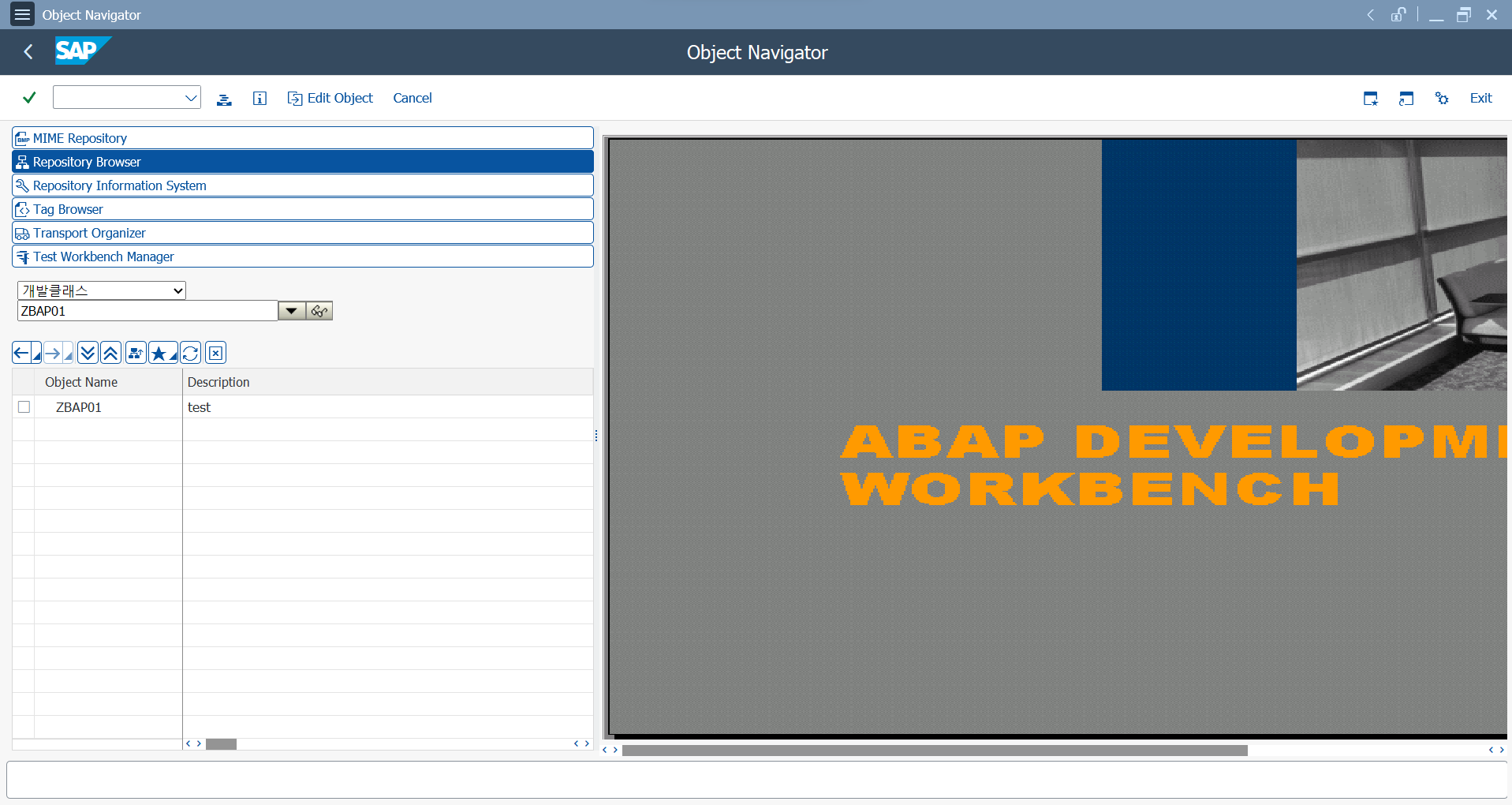
Task: Click the SAP logo
Action: point(83,51)
